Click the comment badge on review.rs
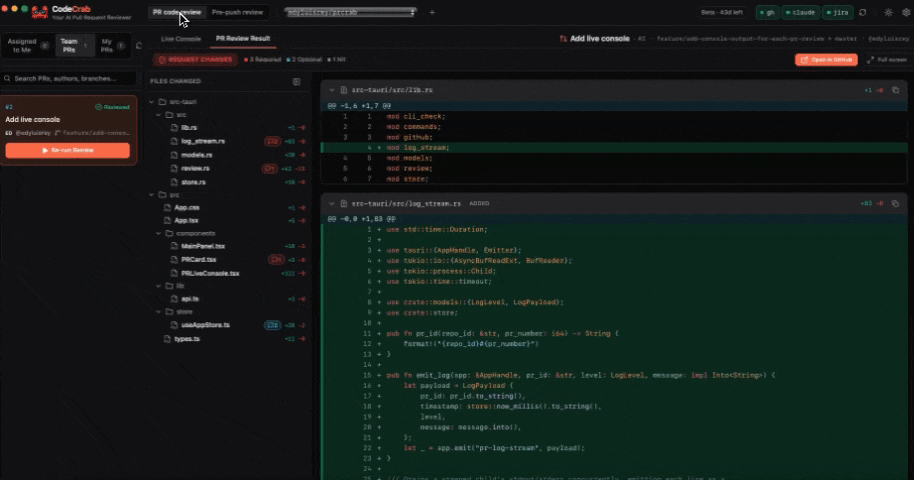 [x=269, y=169]
